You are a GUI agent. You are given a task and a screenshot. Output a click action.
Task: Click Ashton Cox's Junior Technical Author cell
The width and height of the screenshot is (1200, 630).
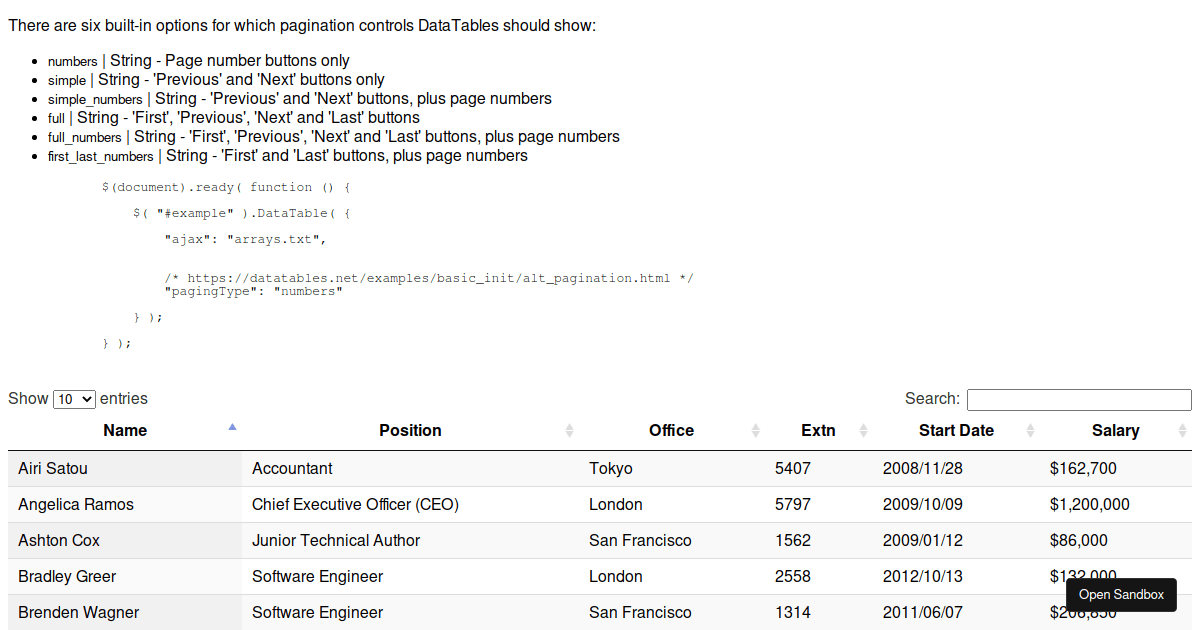point(337,540)
